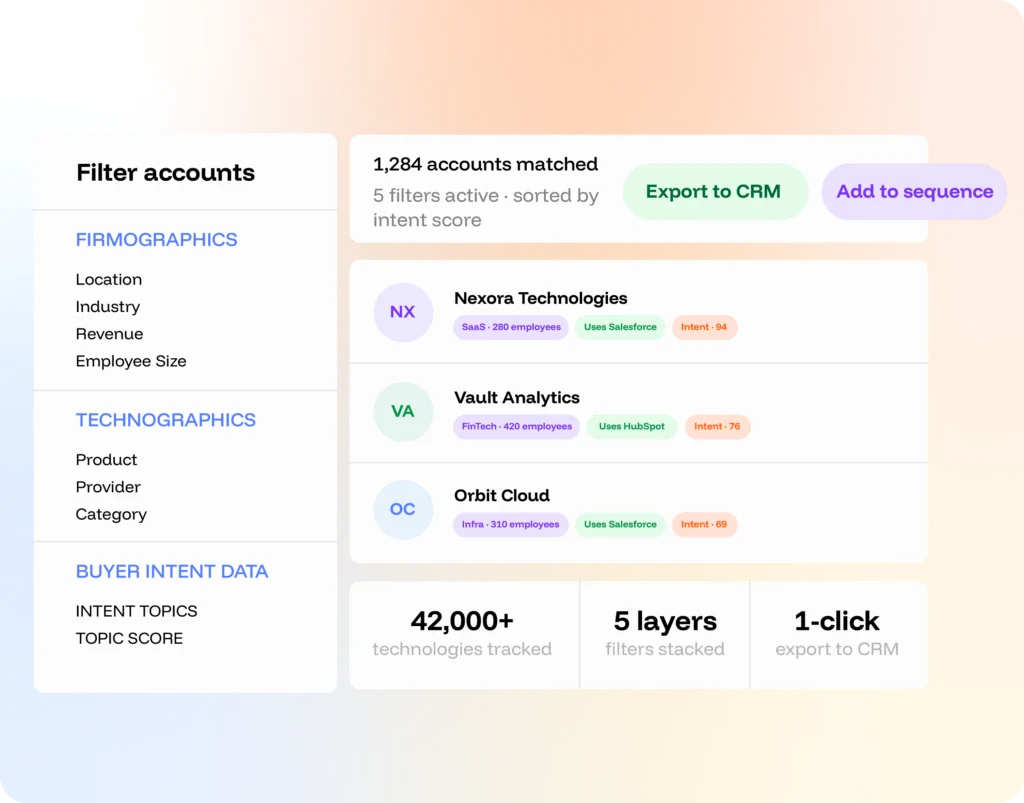Click the Add to sequence button

pos(914,191)
